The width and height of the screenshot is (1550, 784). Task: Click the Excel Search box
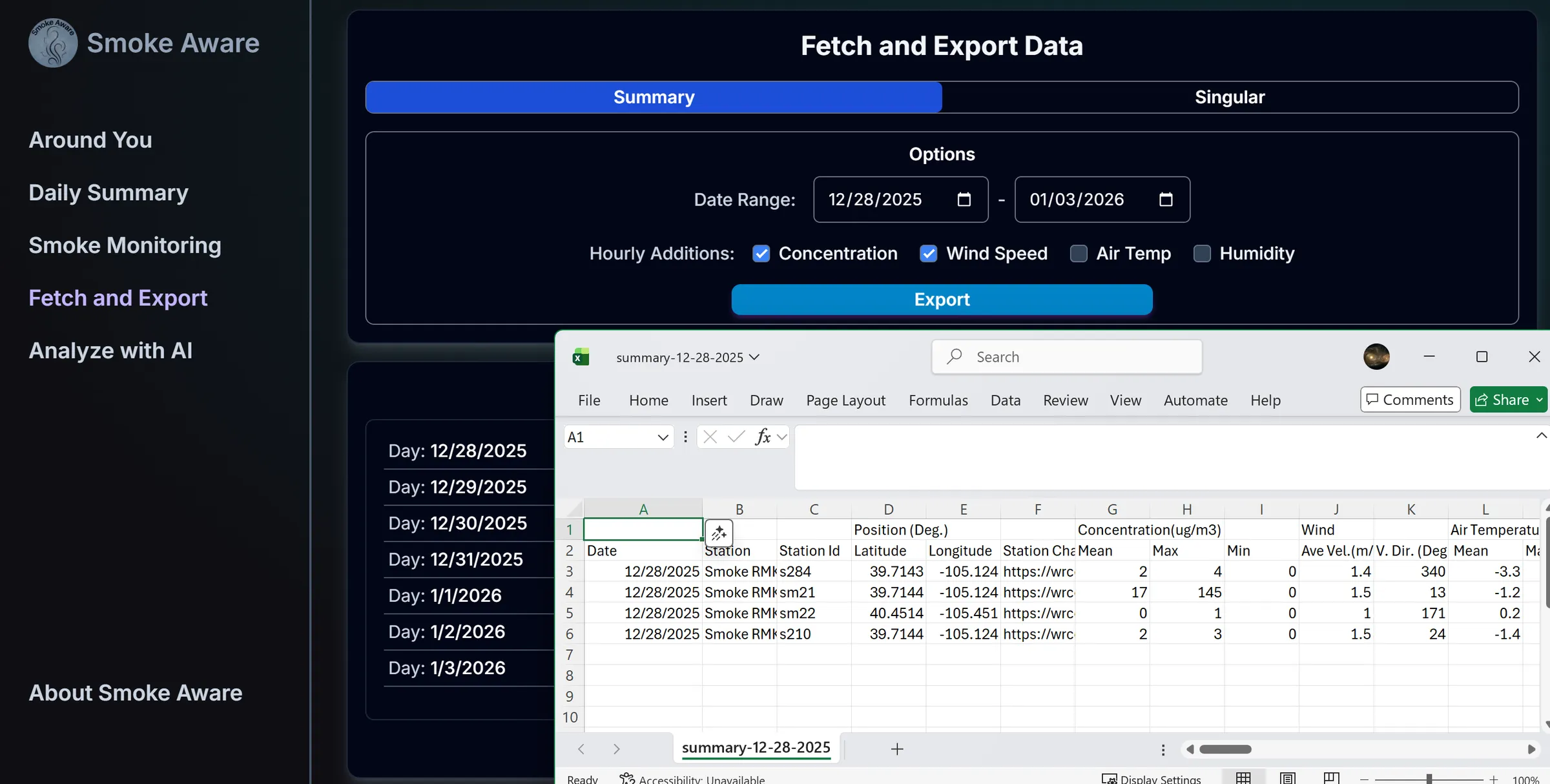click(x=1066, y=356)
